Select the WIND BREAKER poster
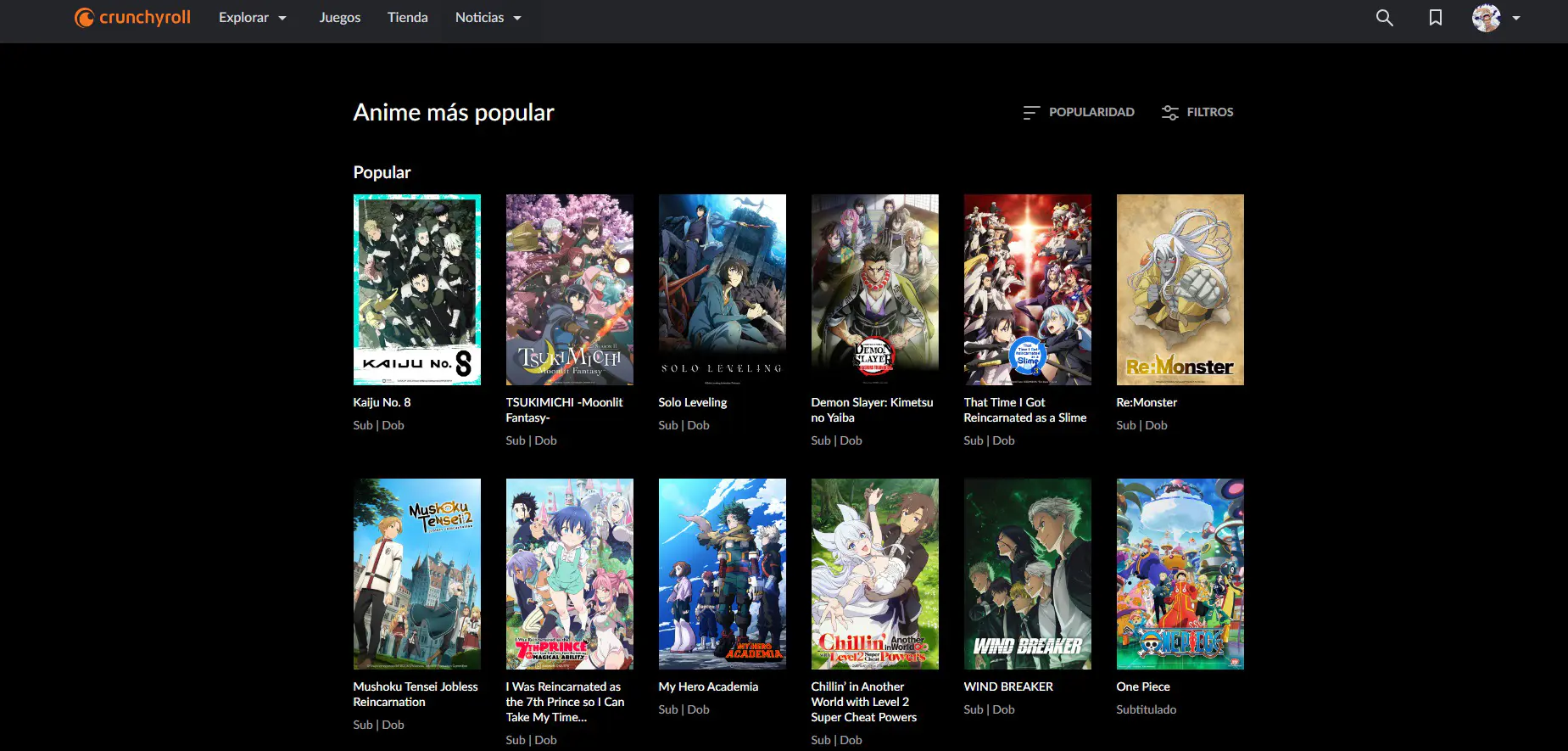The height and width of the screenshot is (751, 1568). coord(1028,574)
